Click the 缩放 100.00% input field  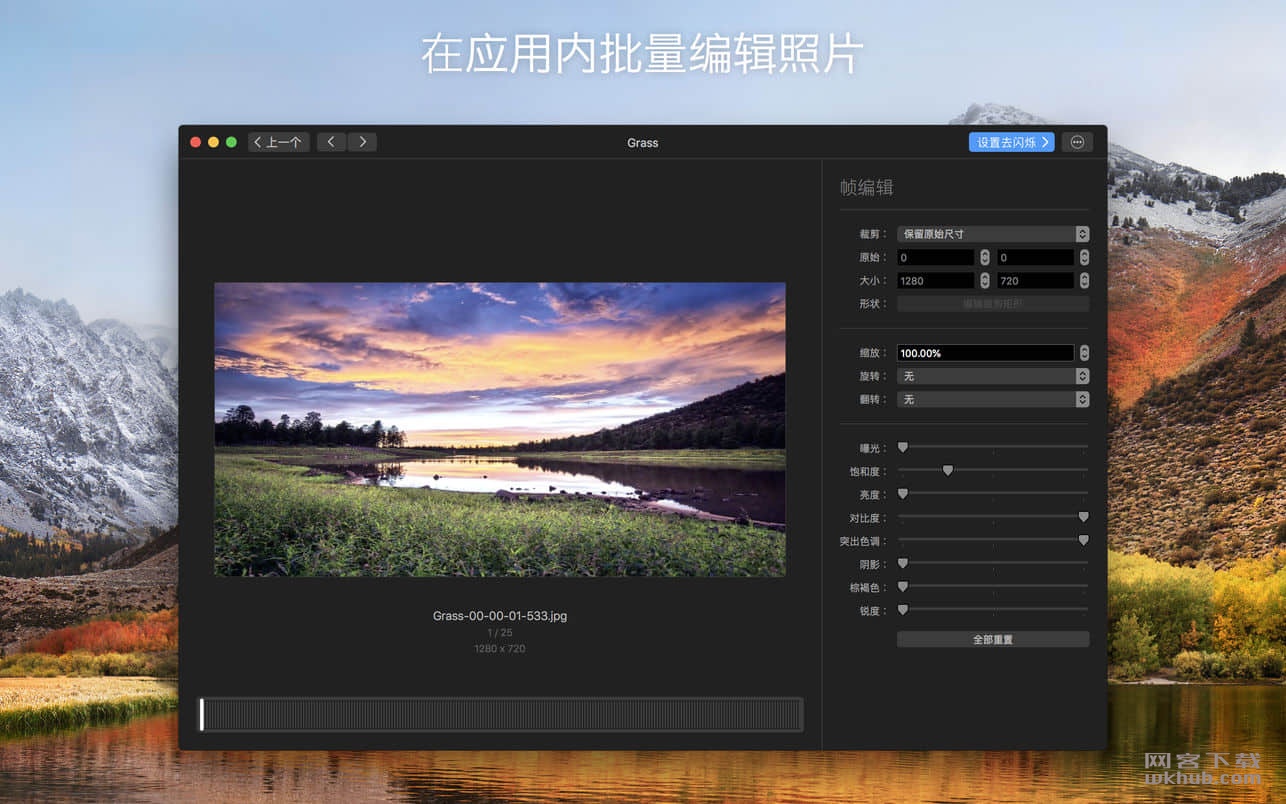click(985, 353)
